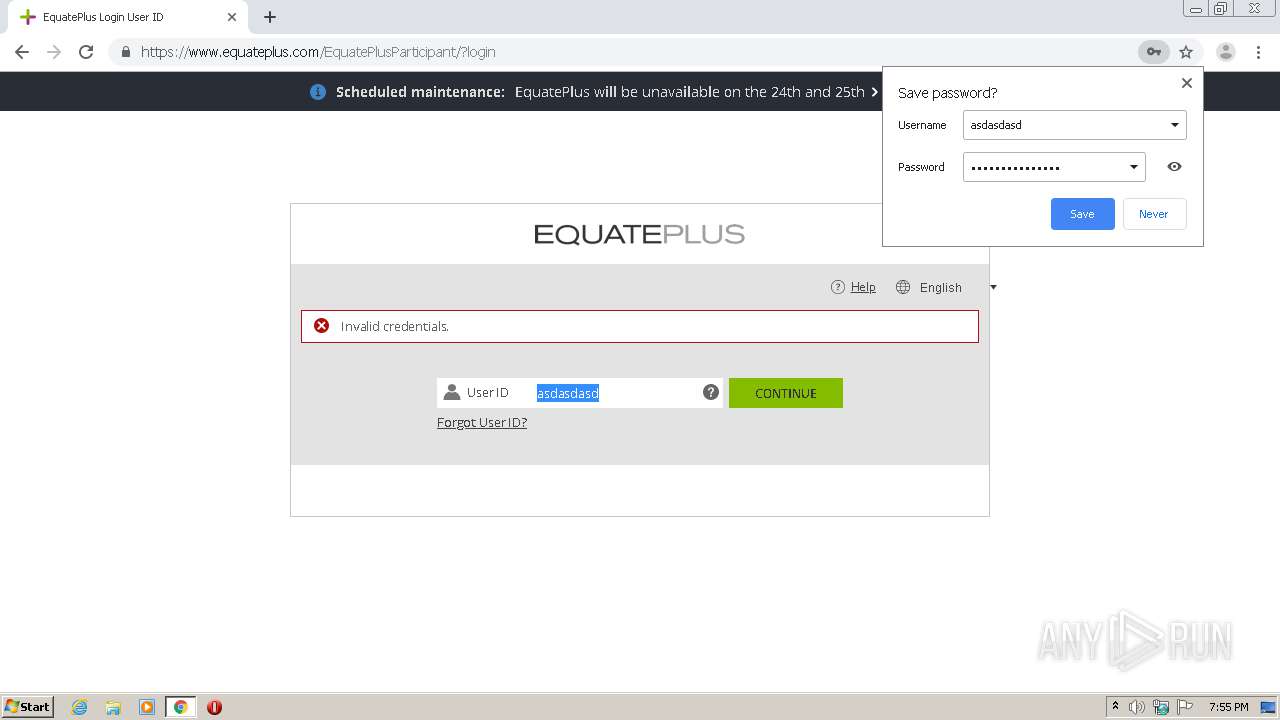1280x720 pixels.
Task: Go back using the browser back arrow
Action: pyautogui.click(x=22, y=52)
